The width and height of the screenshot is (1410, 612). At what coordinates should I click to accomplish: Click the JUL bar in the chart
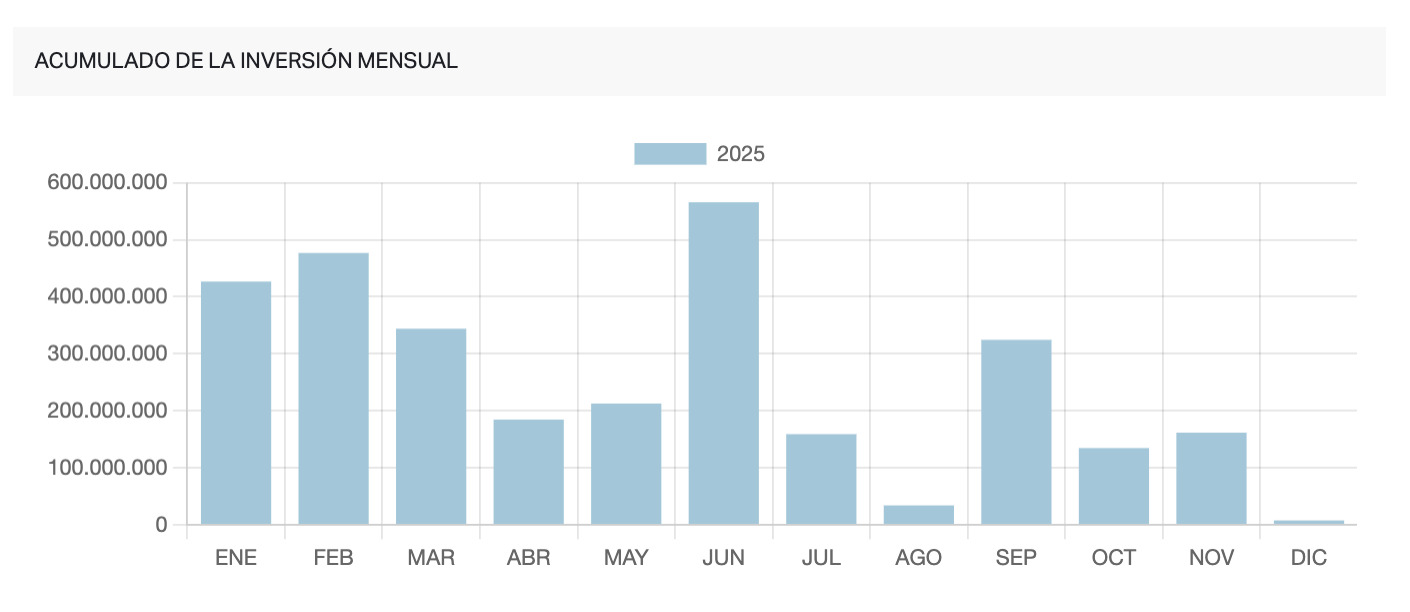[x=821, y=479]
